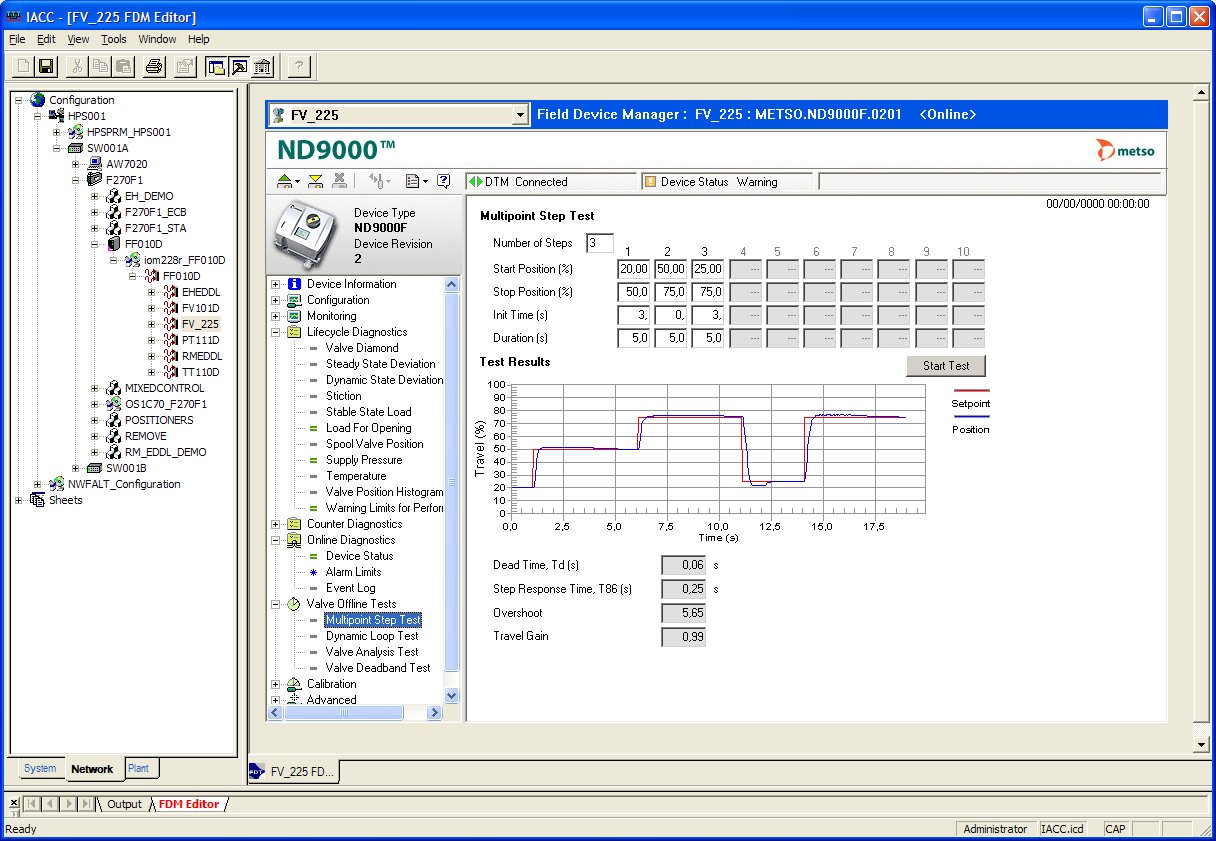
Task: Switch to the System tab
Action: pyautogui.click(x=40, y=769)
